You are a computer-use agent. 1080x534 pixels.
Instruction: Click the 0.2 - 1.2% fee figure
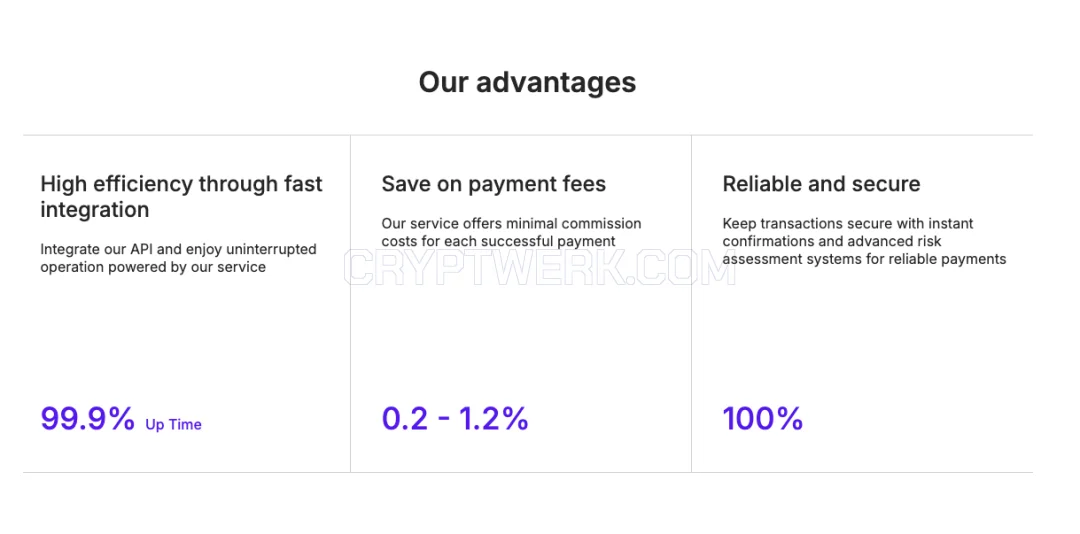click(x=455, y=419)
